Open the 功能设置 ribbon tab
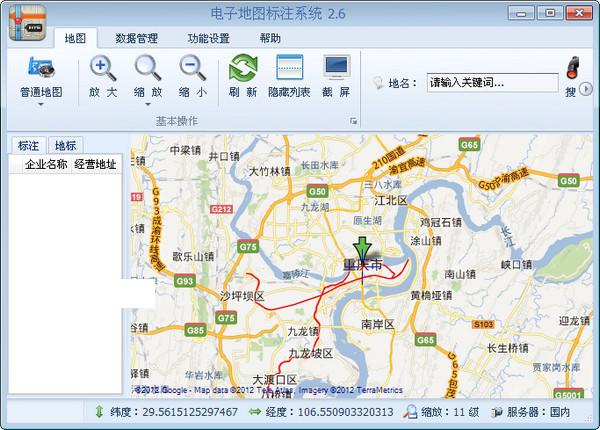The width and height of the screenshot is (600, 430). tap(208, 39)
